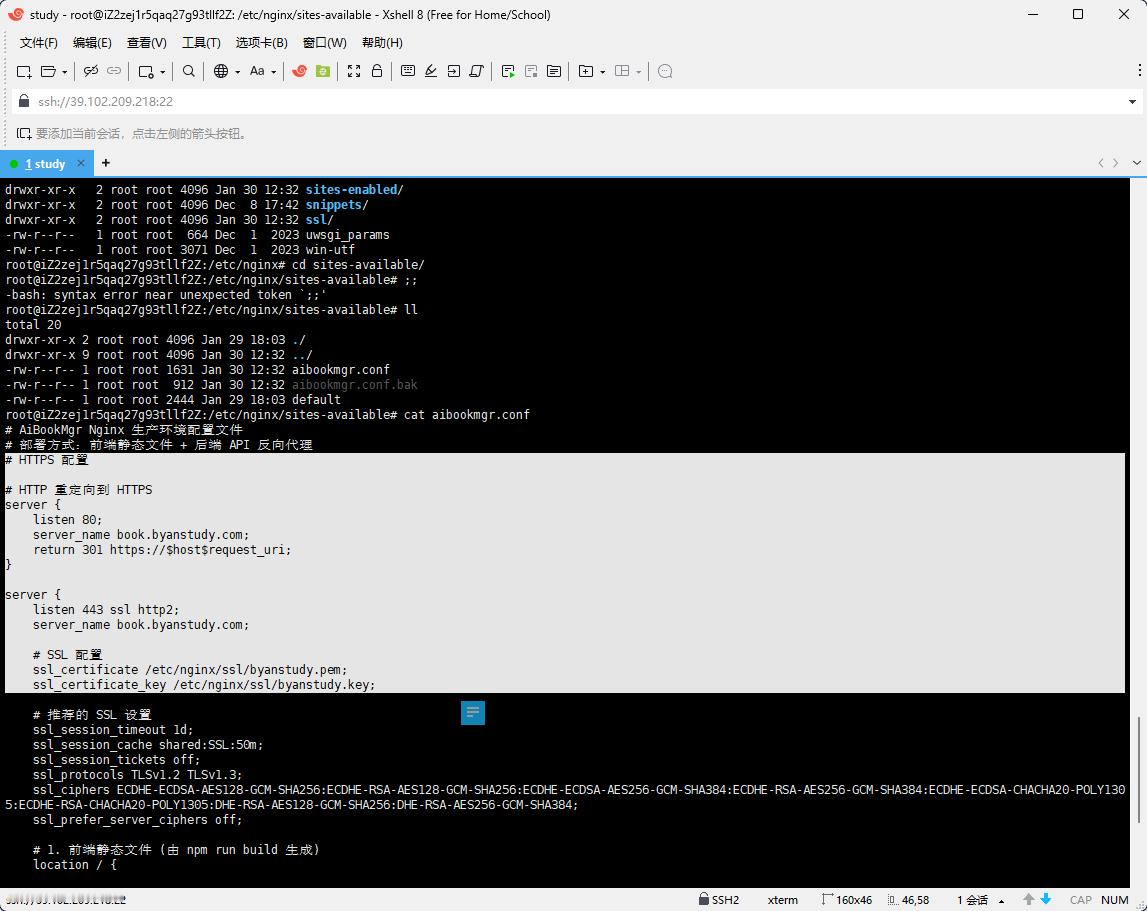Click the 'sites-enabled/' directory name
Viewport: 1147px width, 911px height.
(355, 190)
